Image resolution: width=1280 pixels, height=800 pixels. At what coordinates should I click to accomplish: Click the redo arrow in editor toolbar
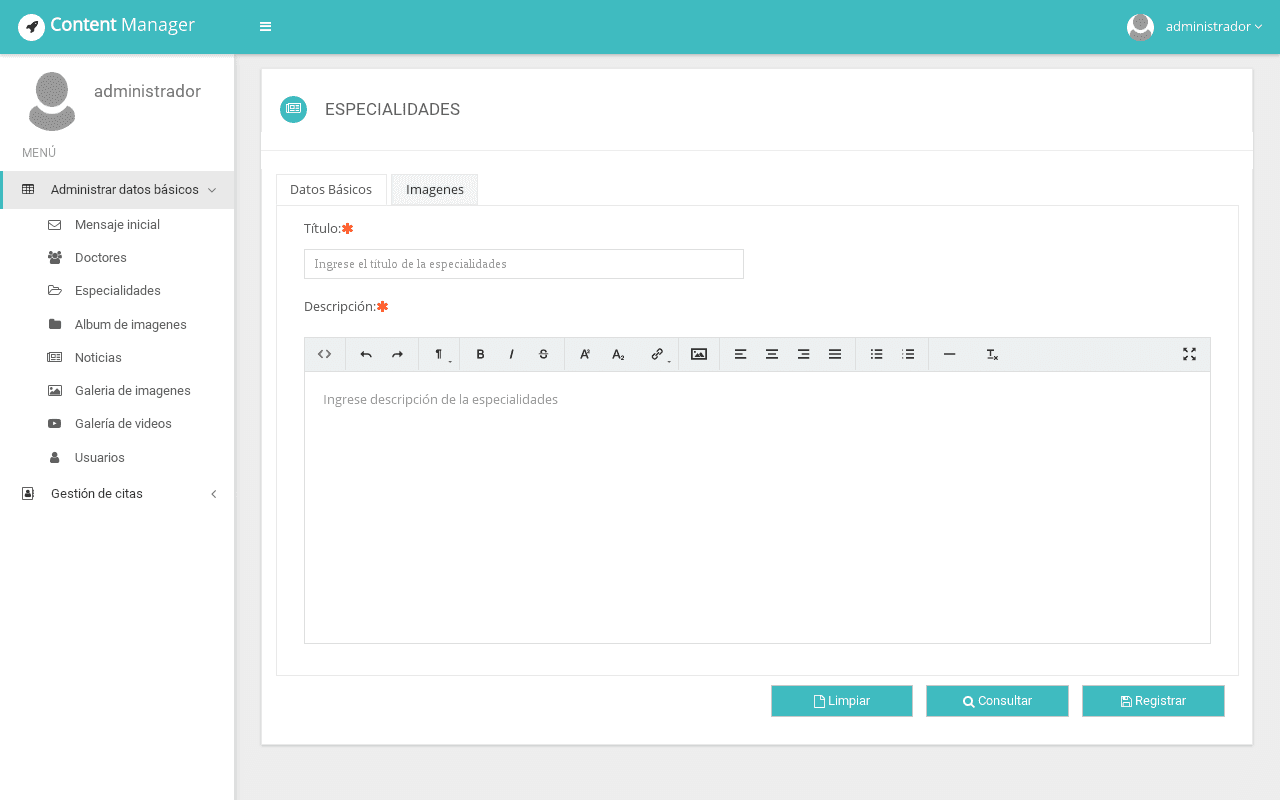[x=397, y=354]
